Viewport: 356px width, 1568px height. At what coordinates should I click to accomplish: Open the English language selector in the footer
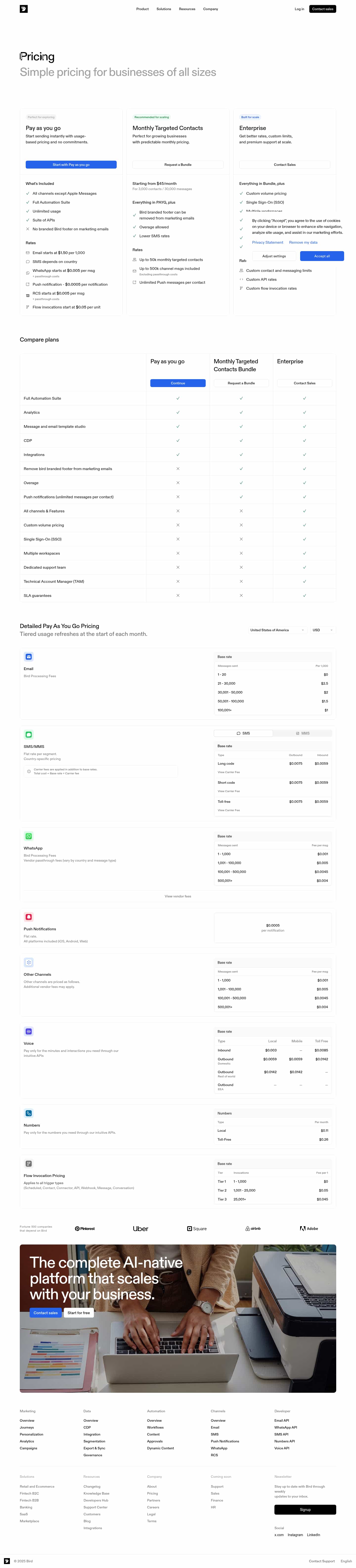coord(346,1561)
